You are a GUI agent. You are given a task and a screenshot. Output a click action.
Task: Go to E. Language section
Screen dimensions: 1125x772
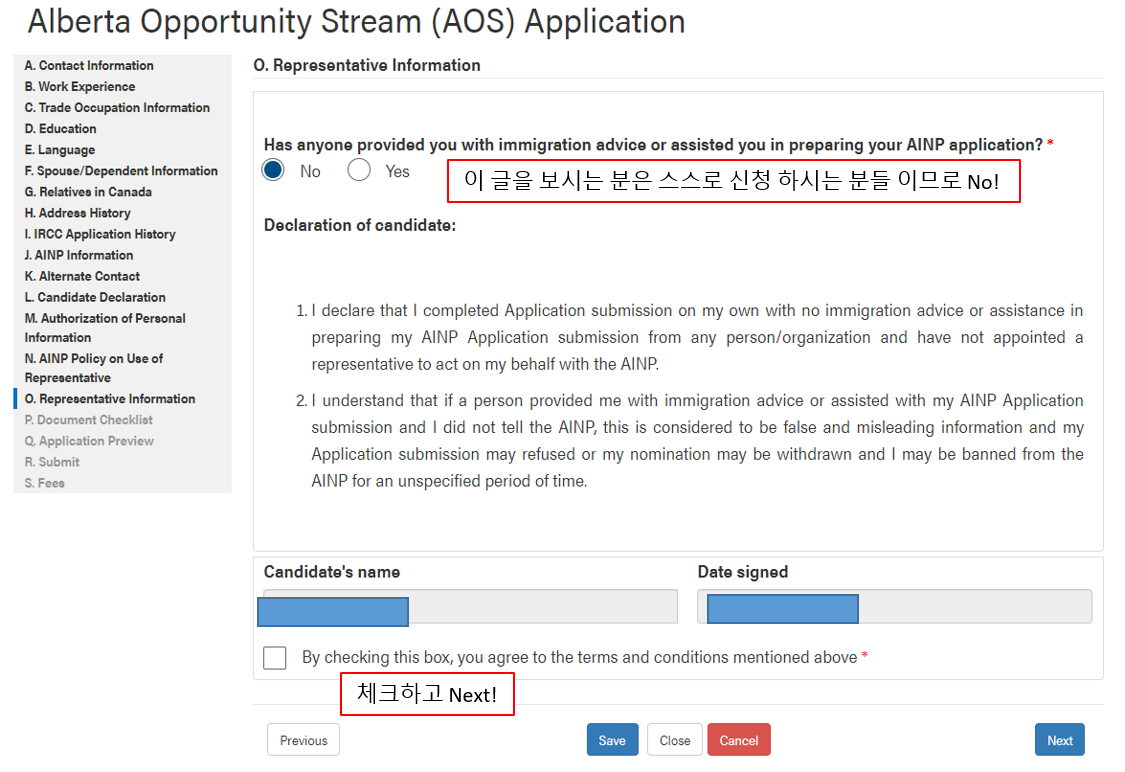click(60, 150)
